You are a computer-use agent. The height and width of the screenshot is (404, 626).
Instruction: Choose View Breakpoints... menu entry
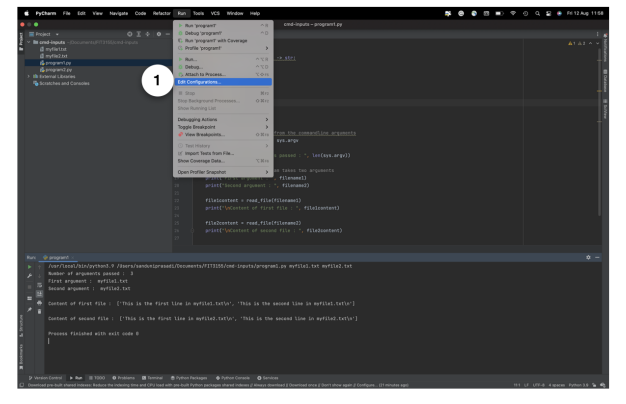tap(223, 135)
